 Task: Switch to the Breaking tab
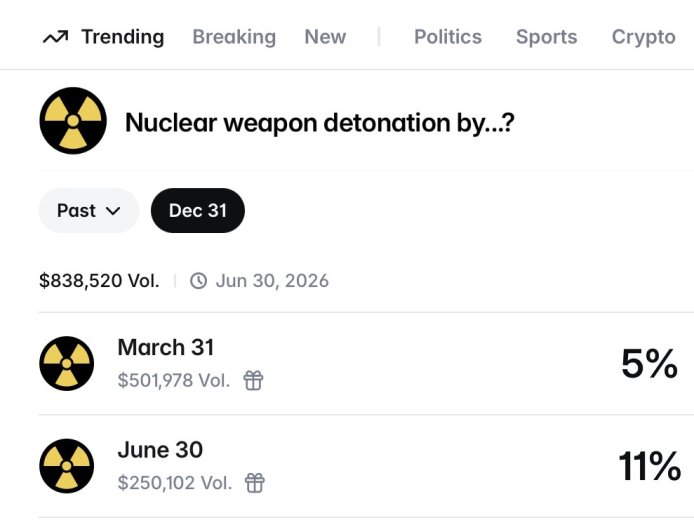[234, 37]
